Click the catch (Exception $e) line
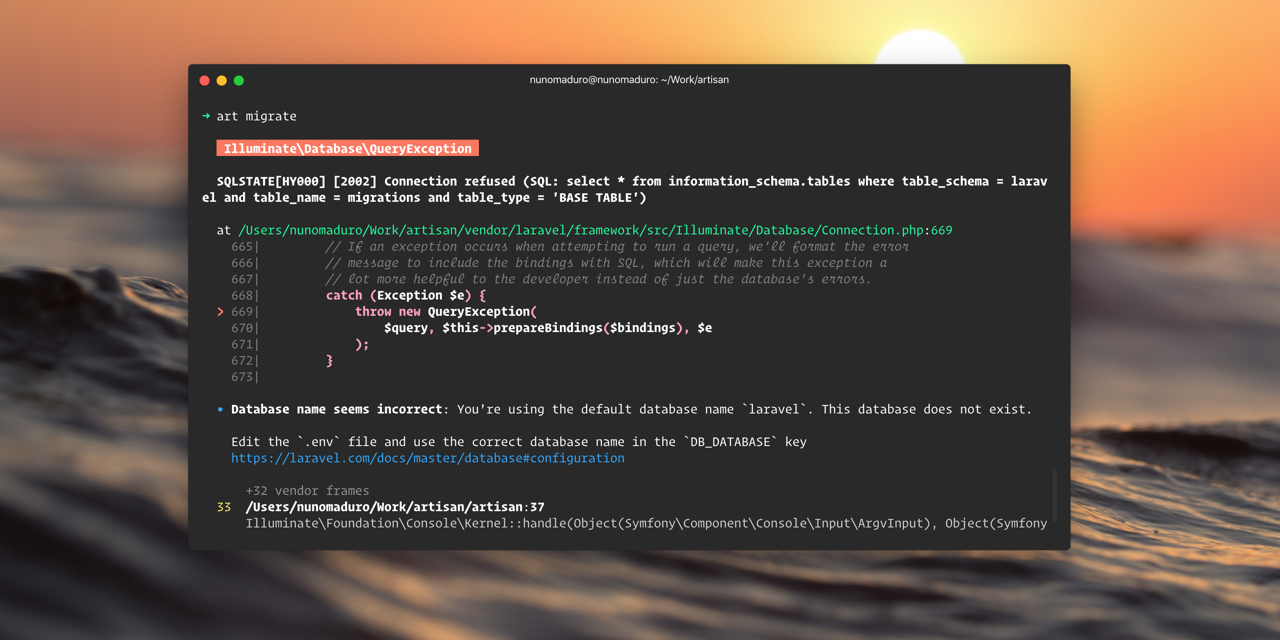The height and width of the screenshot is (640, 1280). click(x=405, y=295)
